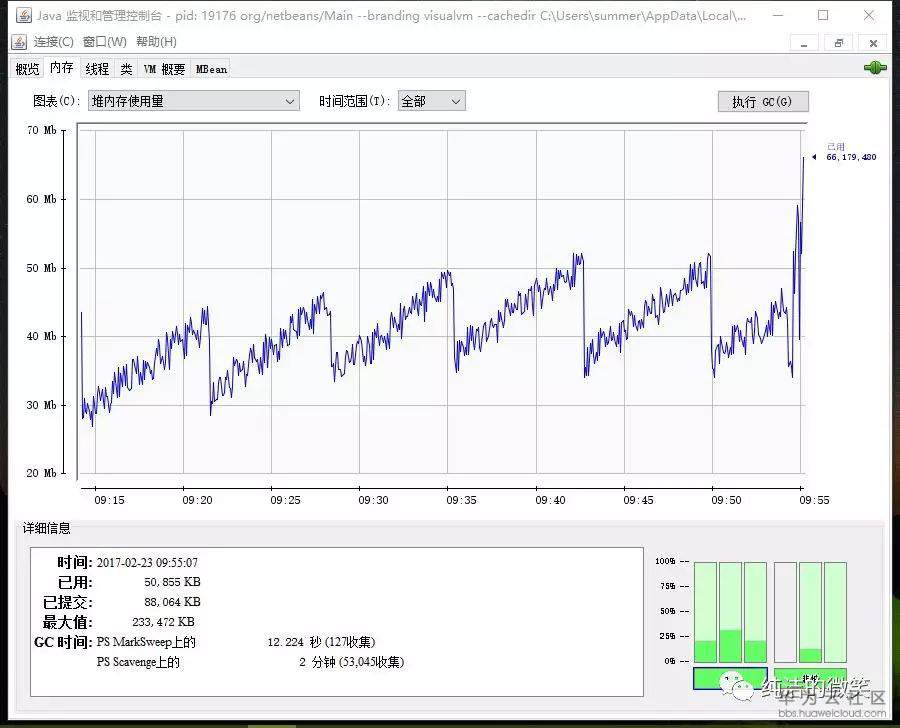Click the 70 Mb label on the vertical axis
This screenshot has width=900, height=728.
click(x=41, y=130)
